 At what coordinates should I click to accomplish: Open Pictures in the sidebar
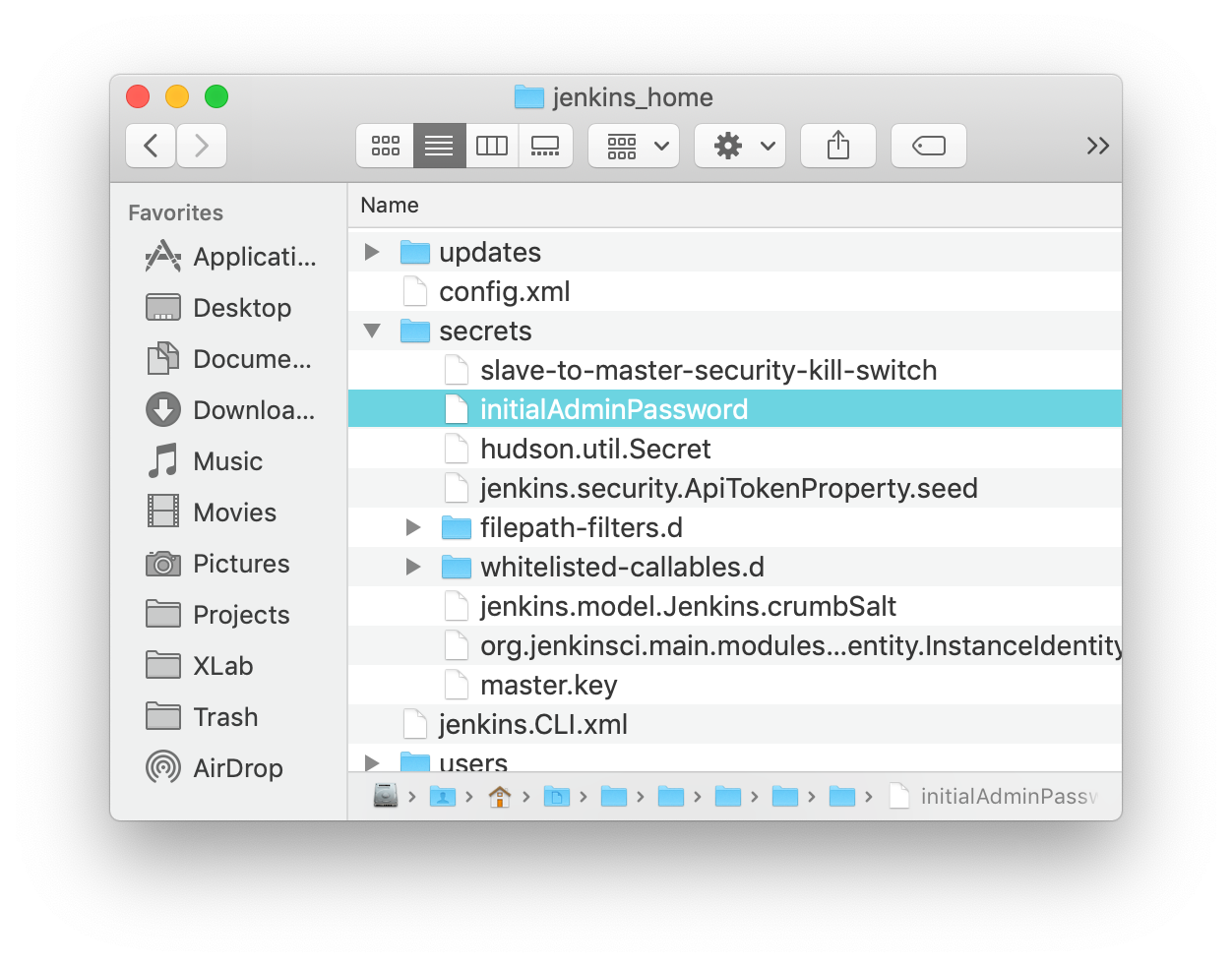click(x=217, y=564)
